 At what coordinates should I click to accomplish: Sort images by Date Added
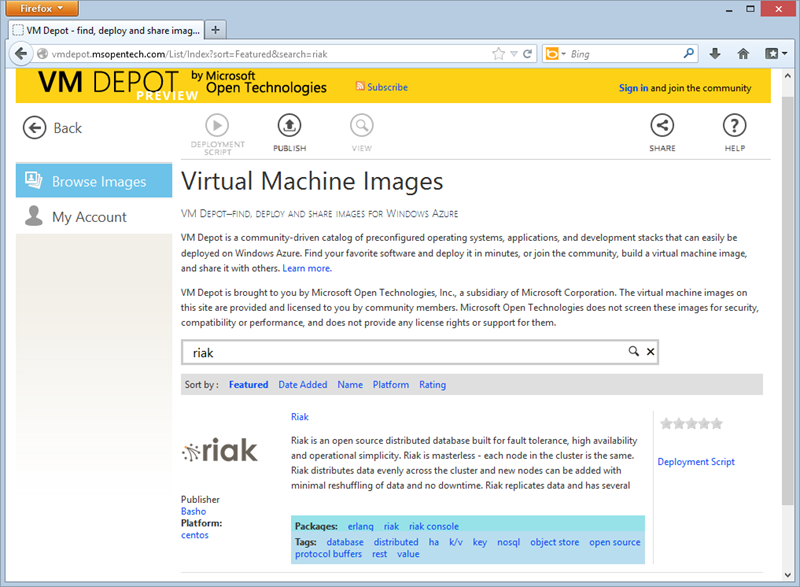303,385
